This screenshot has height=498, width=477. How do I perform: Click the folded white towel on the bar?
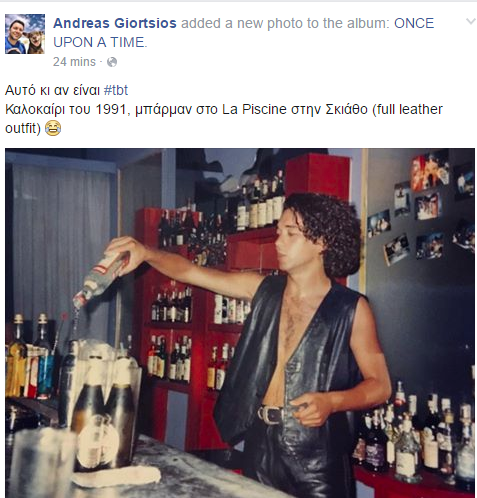coord(117,476)
